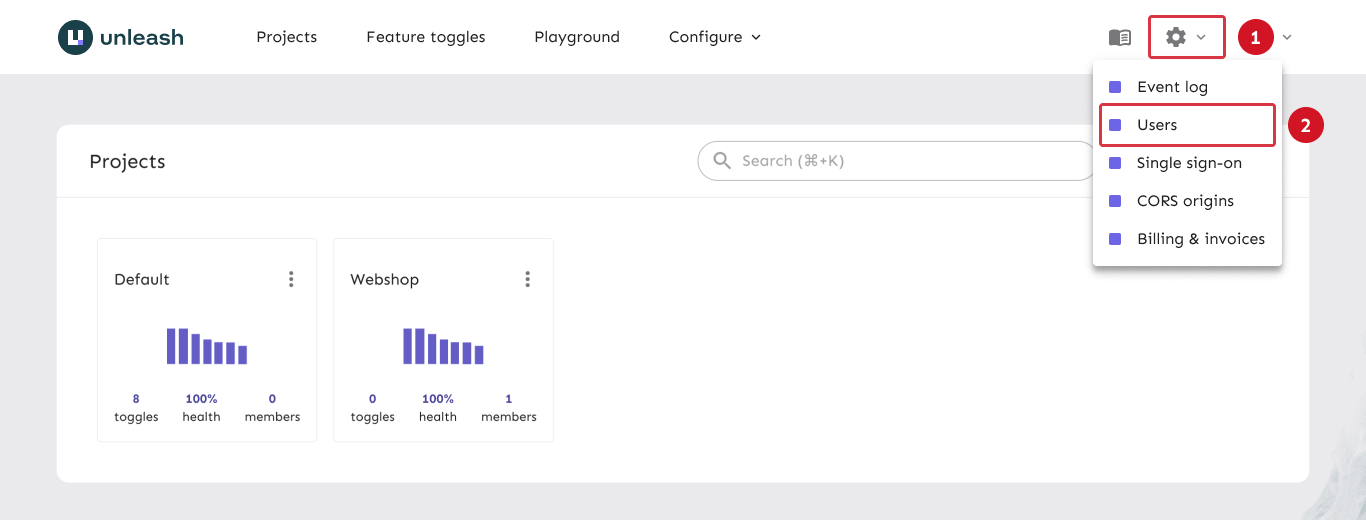
Task: Collapse the admin menu chevron beside gear
Action: (1201, 38)
